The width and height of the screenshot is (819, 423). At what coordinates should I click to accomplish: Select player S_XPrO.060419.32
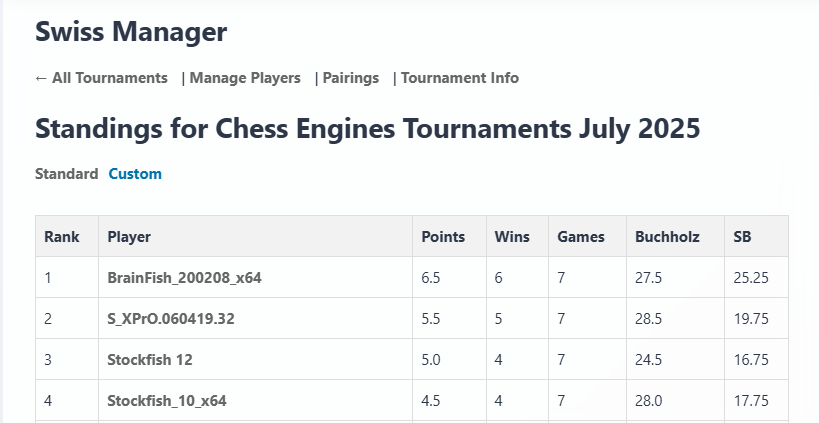tap(171, 318)
